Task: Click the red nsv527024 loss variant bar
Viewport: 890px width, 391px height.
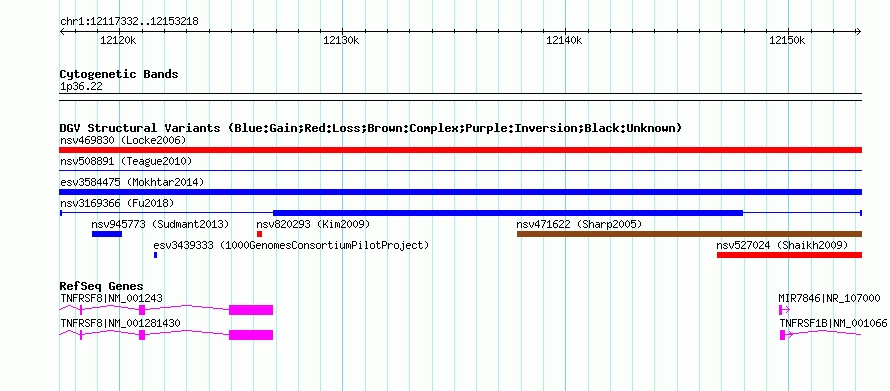Action: point(790,255)
